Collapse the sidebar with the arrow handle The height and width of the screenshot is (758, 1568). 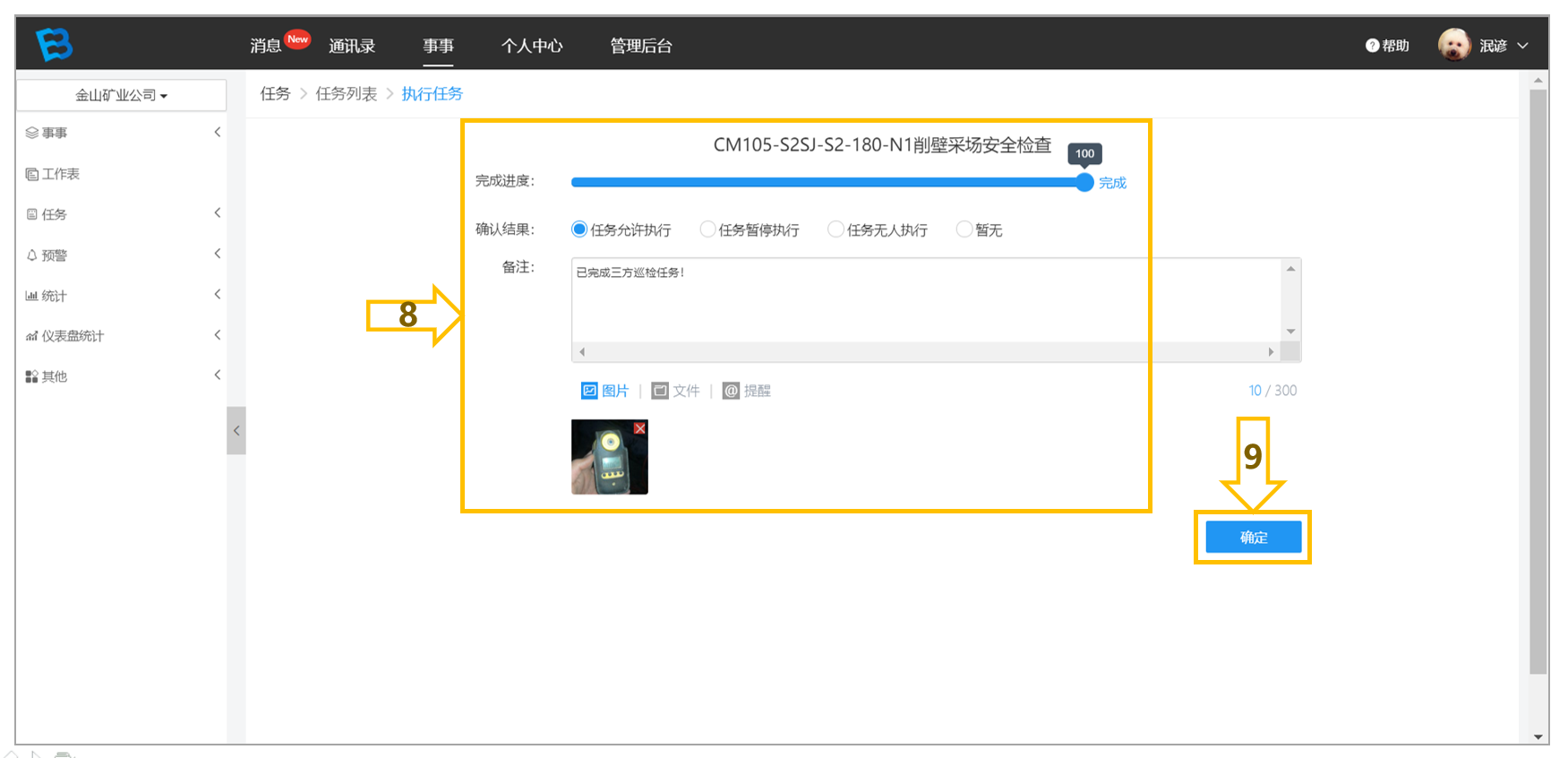(x=236, y=430)
